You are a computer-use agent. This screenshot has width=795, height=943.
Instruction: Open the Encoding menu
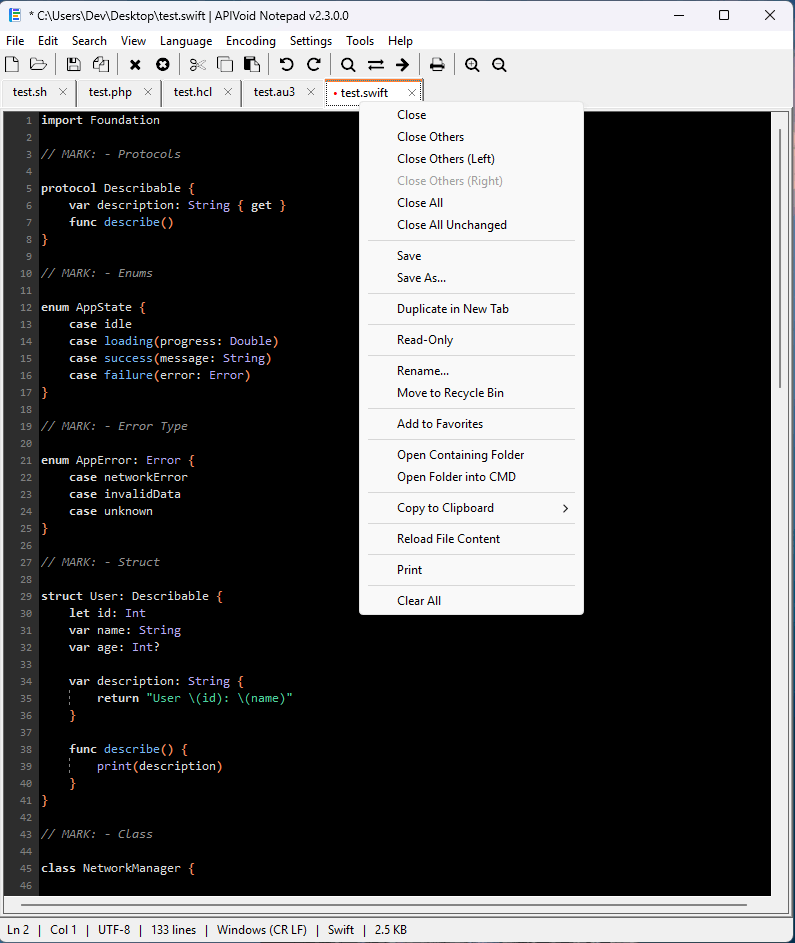pyautogui.click(x=251, y=41)
